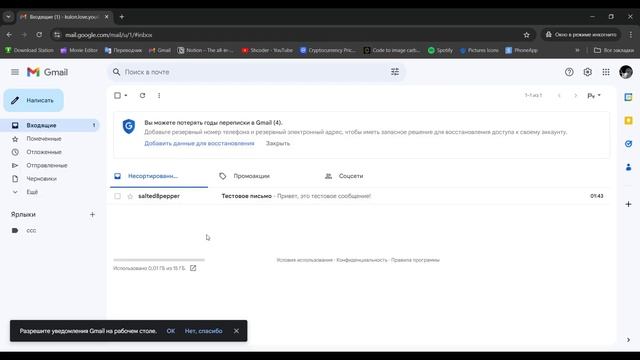Viewport: 640px width, 360px height.
Task: Open Google Tasks side panel
Action: click(x=629, y=144)
